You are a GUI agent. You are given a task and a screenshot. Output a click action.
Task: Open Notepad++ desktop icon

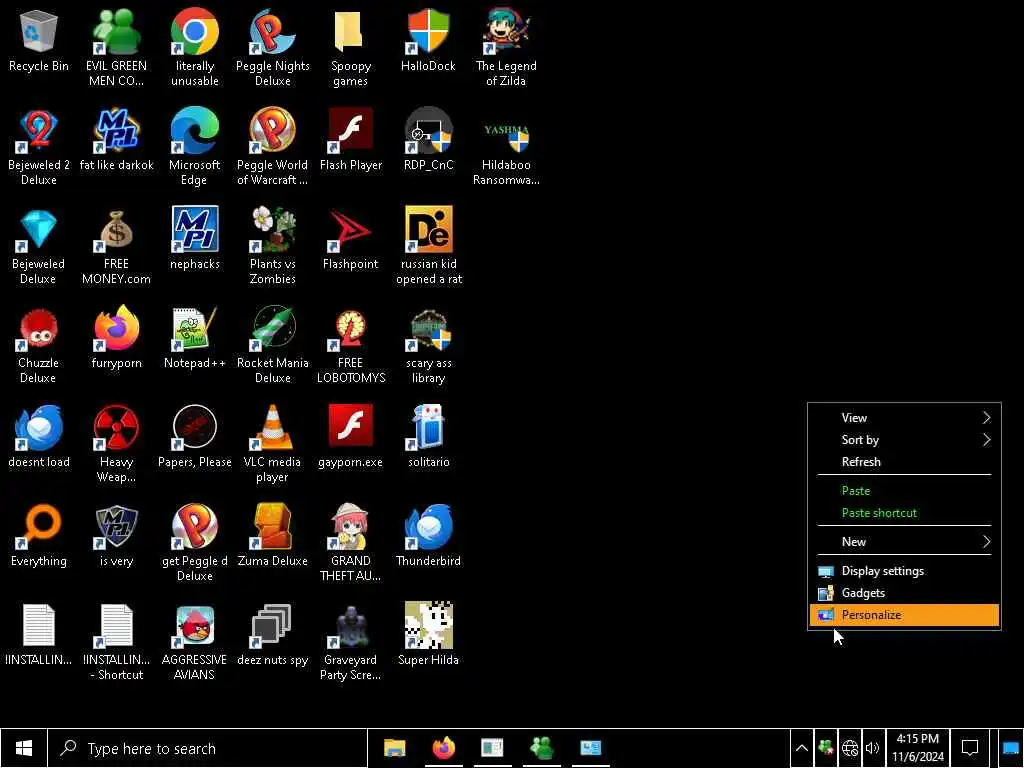(195, 338)
